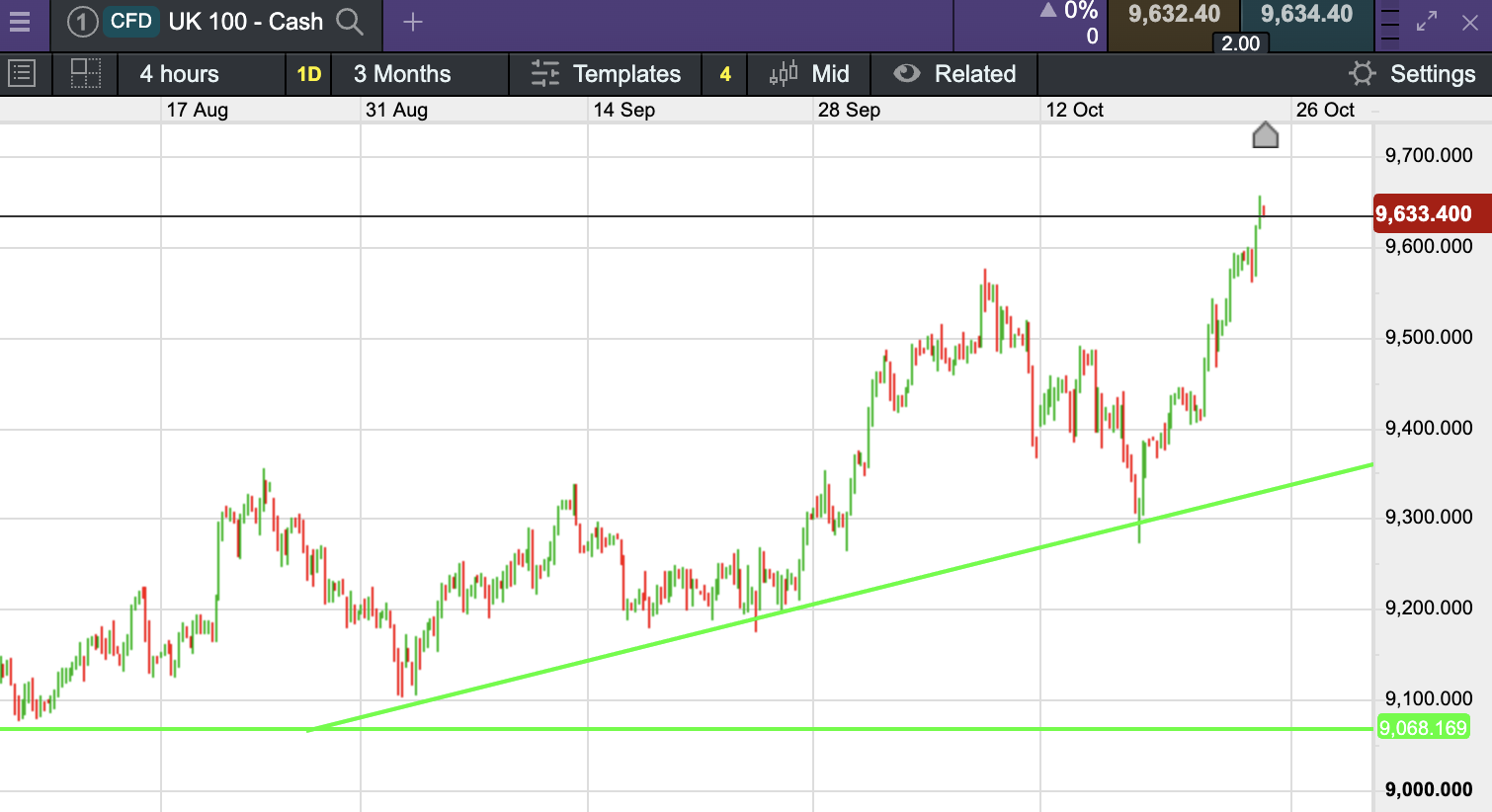This screenshot has height=812, width=1492.
Task: Switch the Mid price type
Action: click(830, 74)
